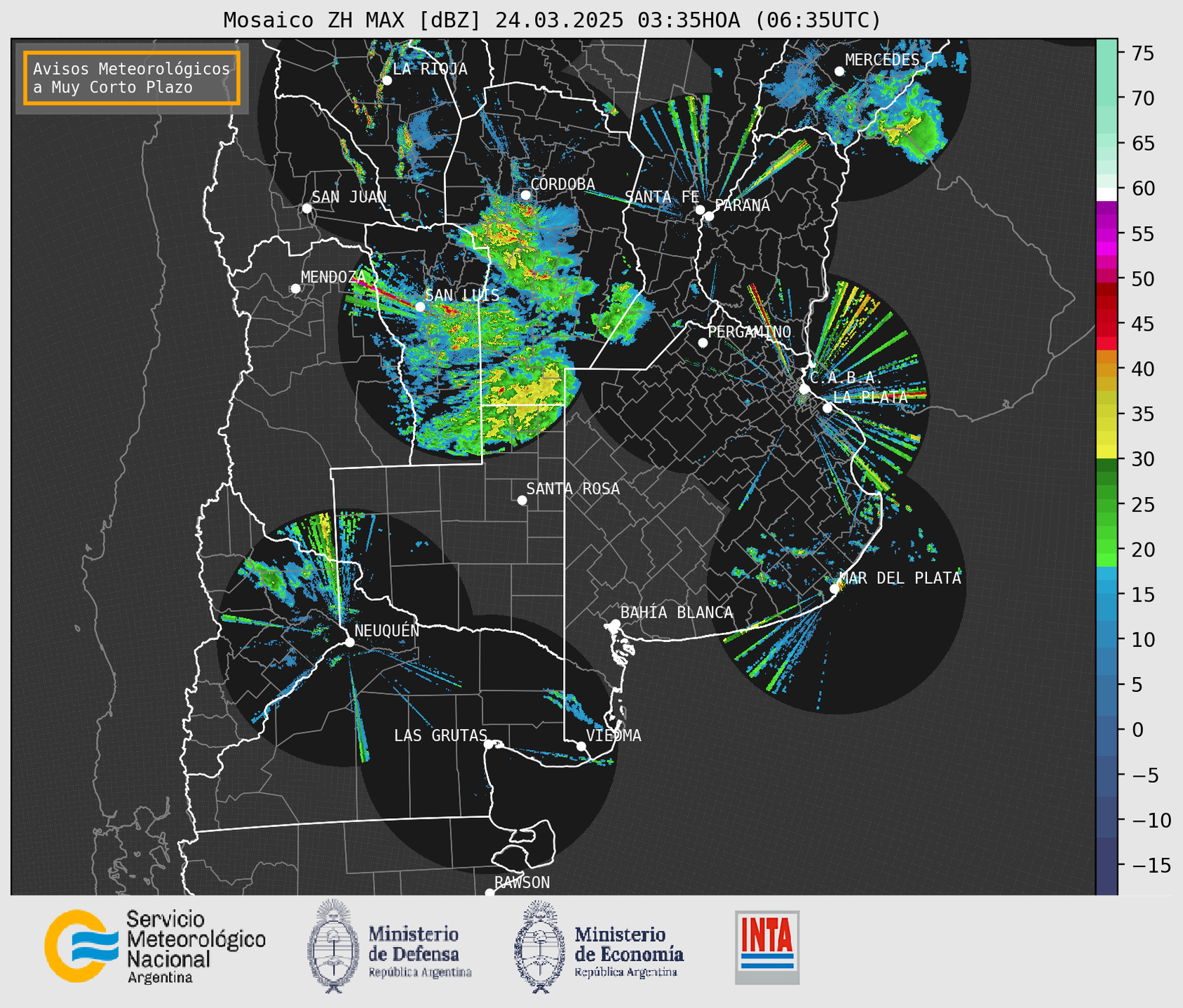Click the orange 40 dBZ color band
The height and width of the screenshot is (1008, 1183).
click(1107, 369)
